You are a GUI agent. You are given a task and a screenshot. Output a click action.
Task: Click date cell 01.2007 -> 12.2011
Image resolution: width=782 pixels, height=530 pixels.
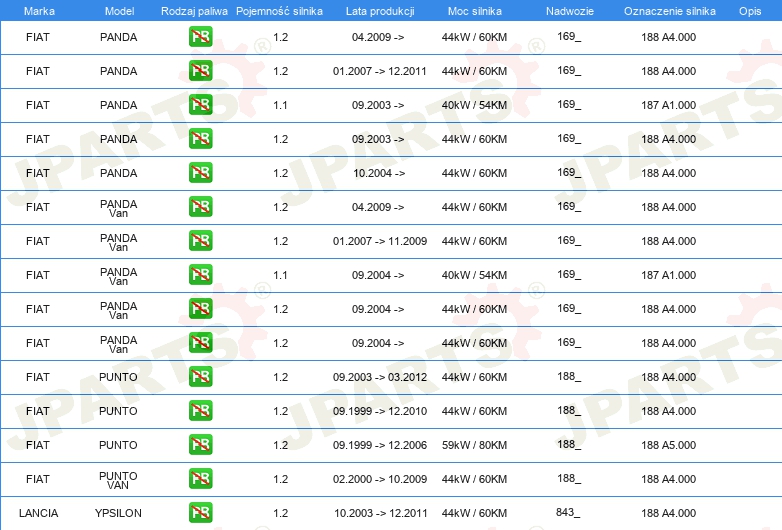[380, 71]
